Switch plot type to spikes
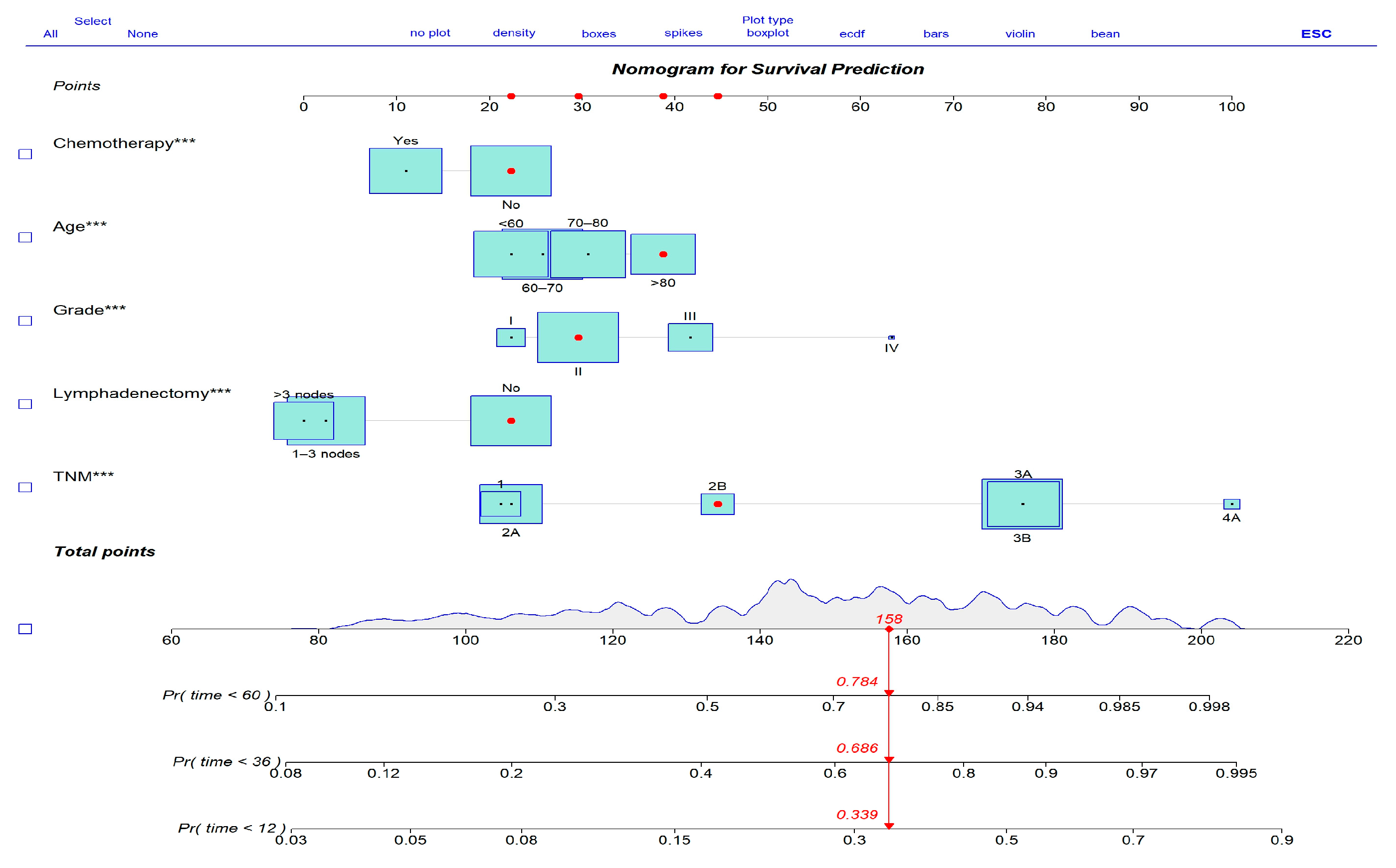 click(683, 33)
